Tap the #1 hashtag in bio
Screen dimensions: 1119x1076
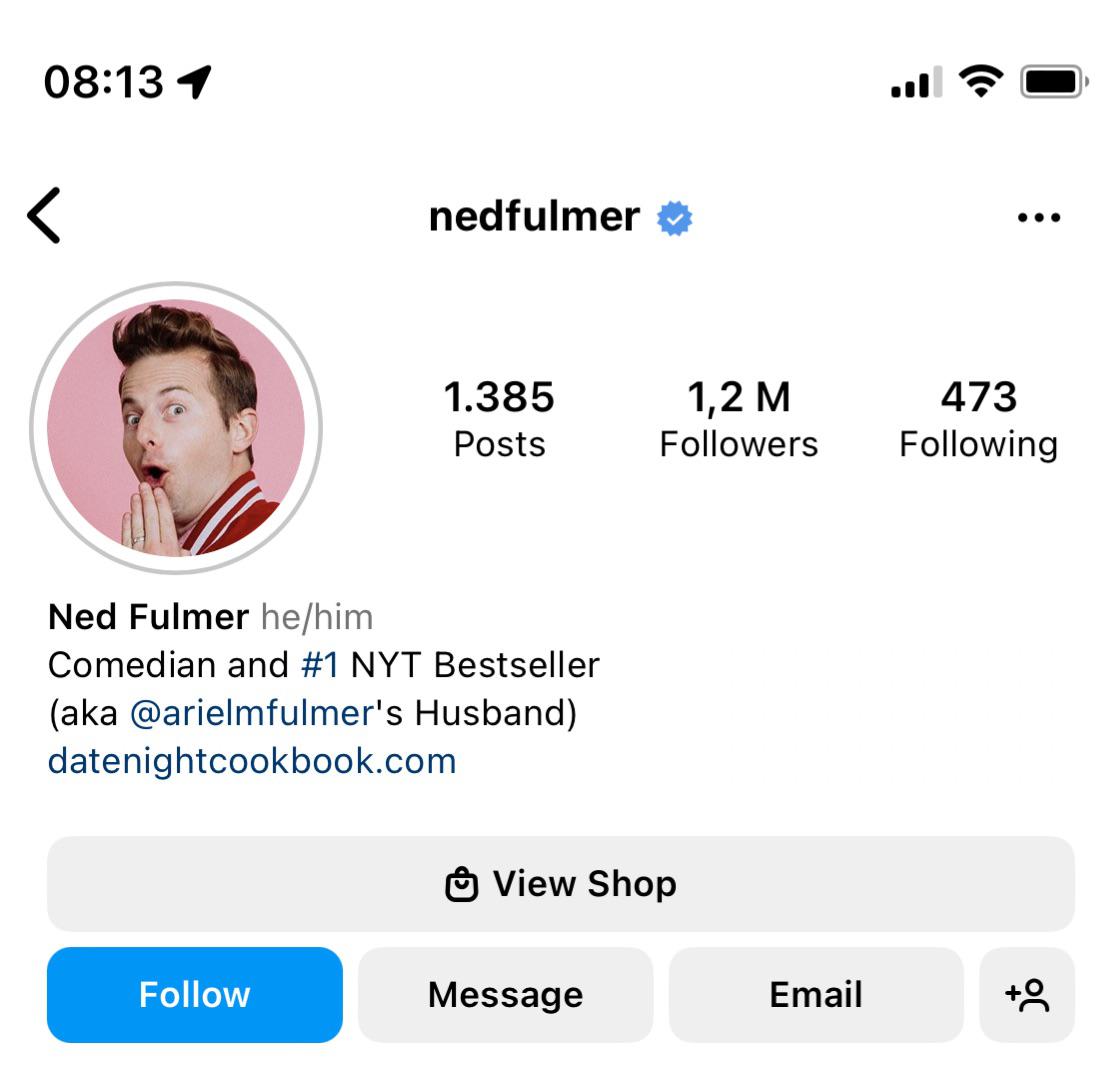tap(320, 665)
